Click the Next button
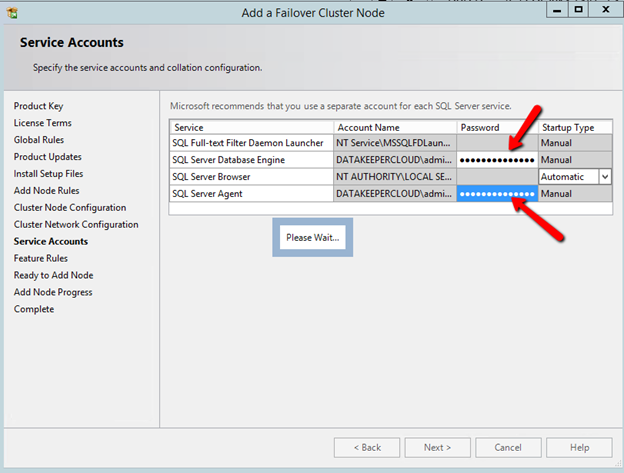The image size is (624, 473). (437, 447)
